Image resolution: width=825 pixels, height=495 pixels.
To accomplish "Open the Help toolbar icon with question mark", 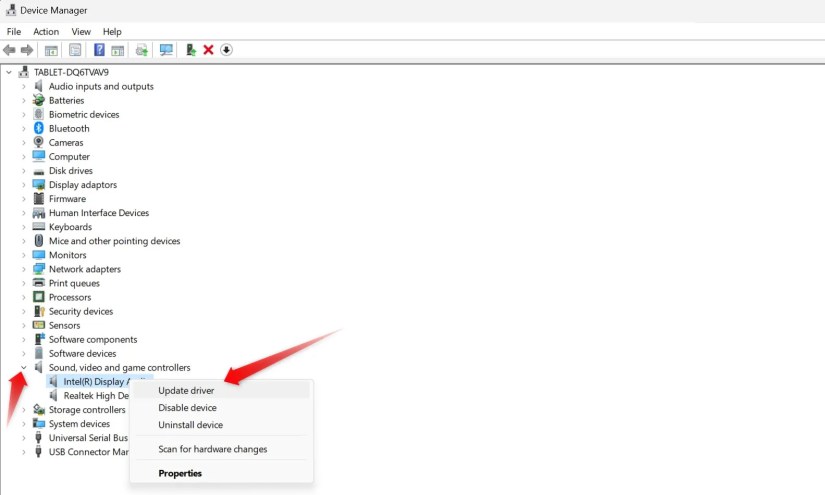I will [x=99, y=50].
